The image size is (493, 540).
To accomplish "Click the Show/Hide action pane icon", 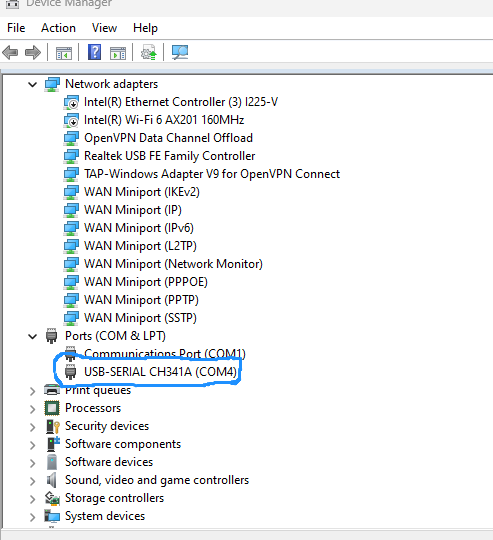I will click(x=118, y=53).
